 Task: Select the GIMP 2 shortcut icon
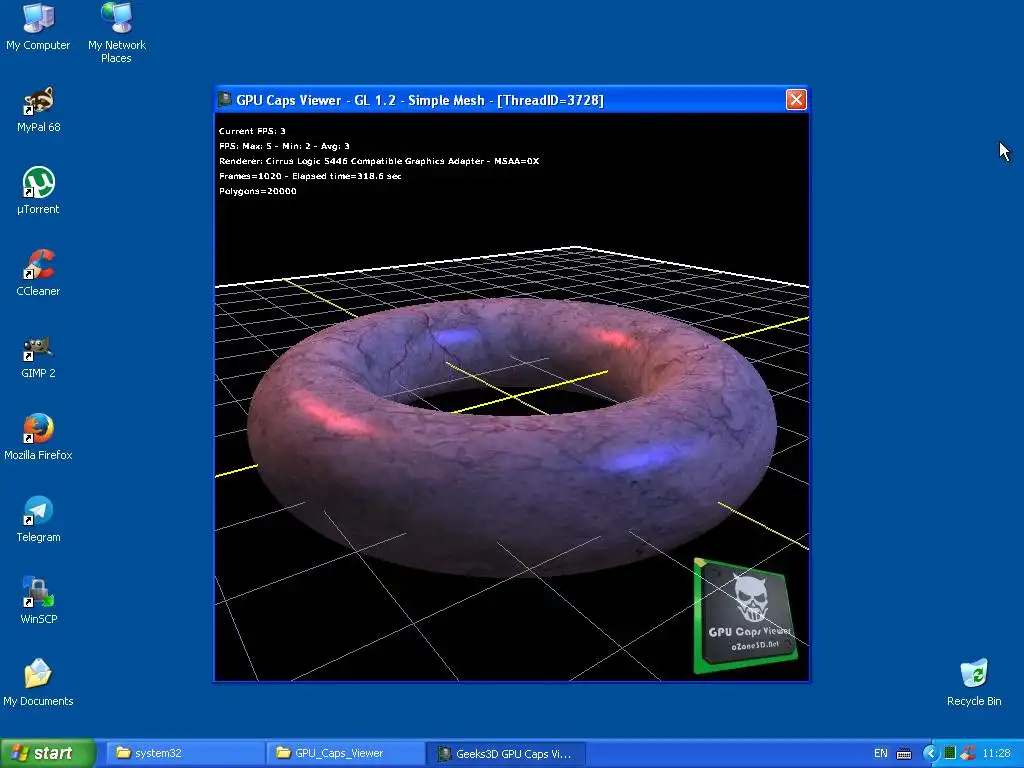(x=38, y=355)
